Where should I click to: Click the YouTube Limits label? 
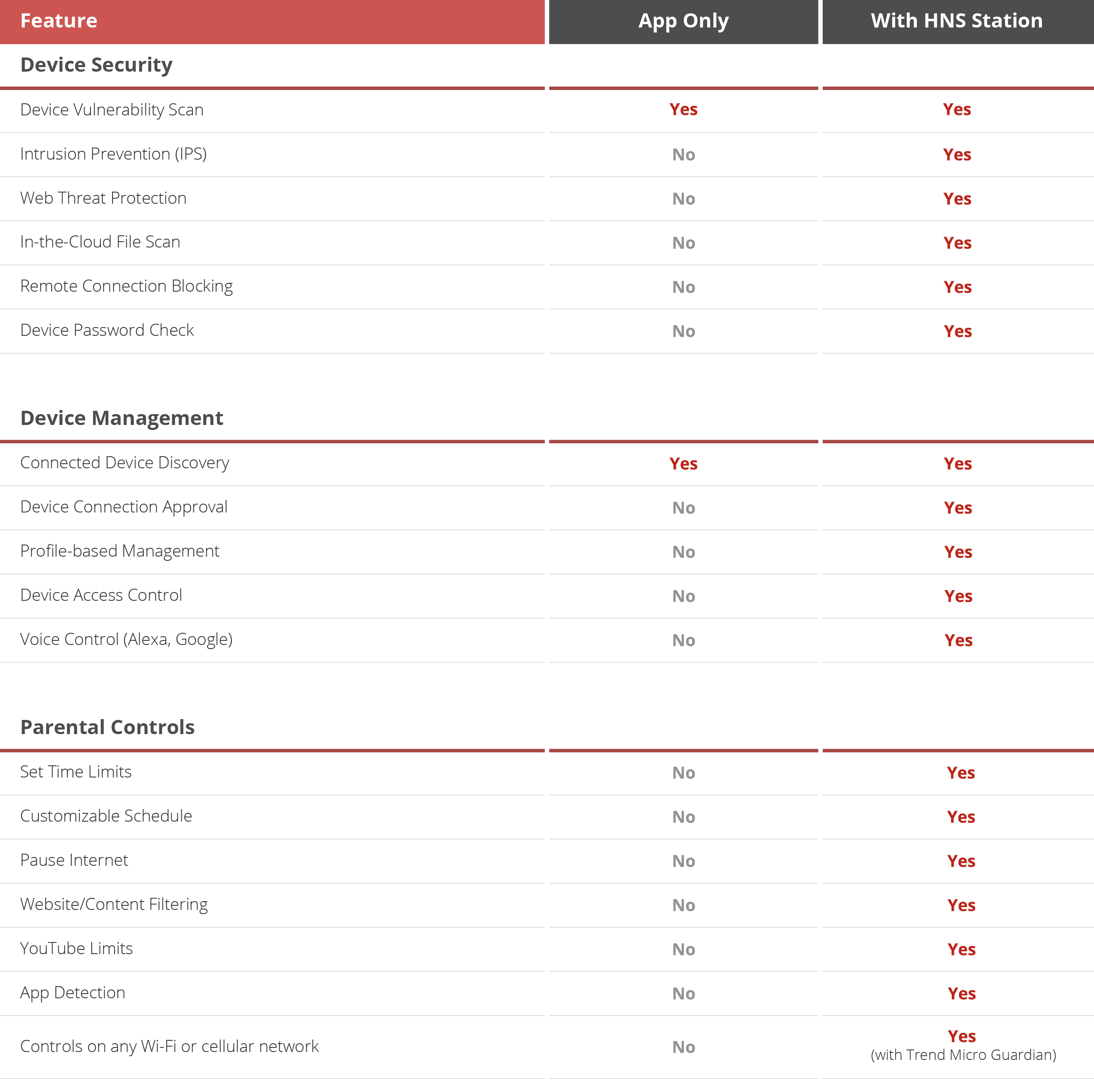76,949
